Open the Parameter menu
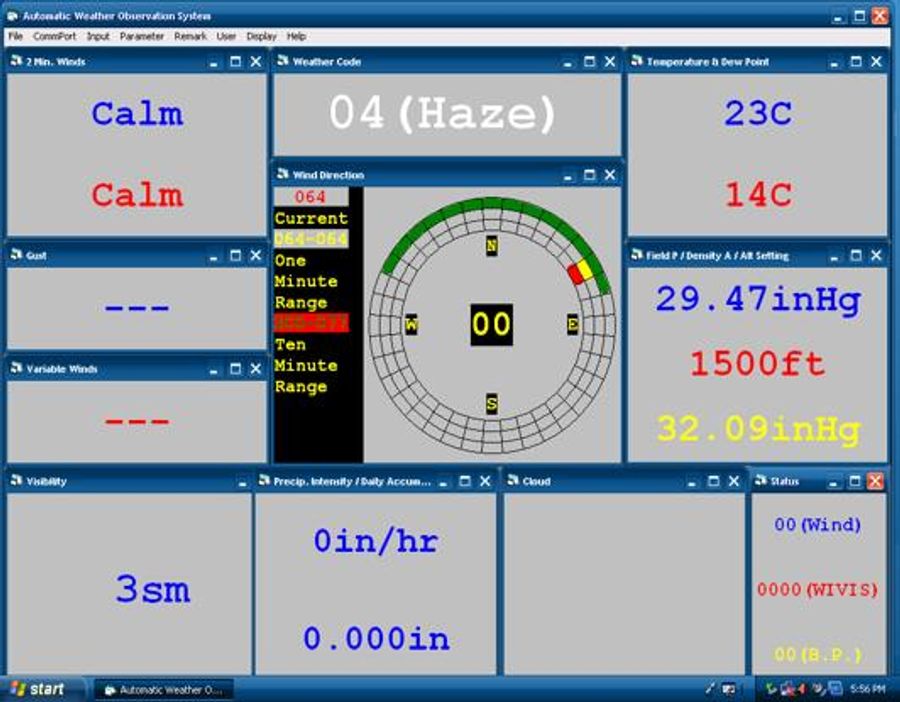This screenshot has width=900, height=702. click(142, 36)
